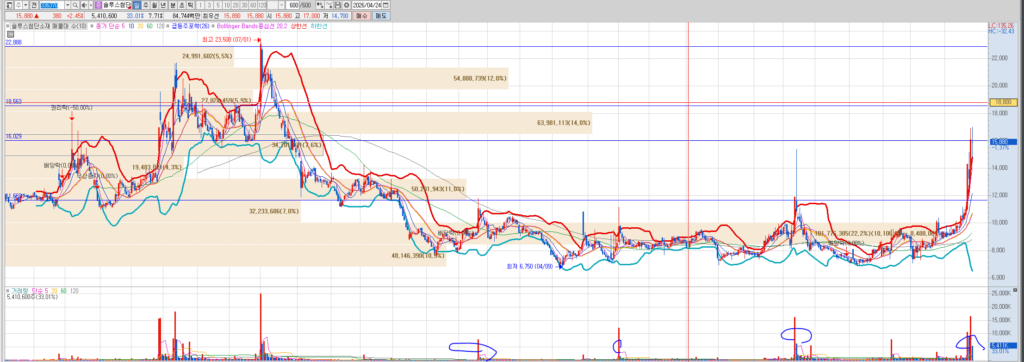Click the blue 매도 sell button

pyautogui.click(x=381, y=16)
